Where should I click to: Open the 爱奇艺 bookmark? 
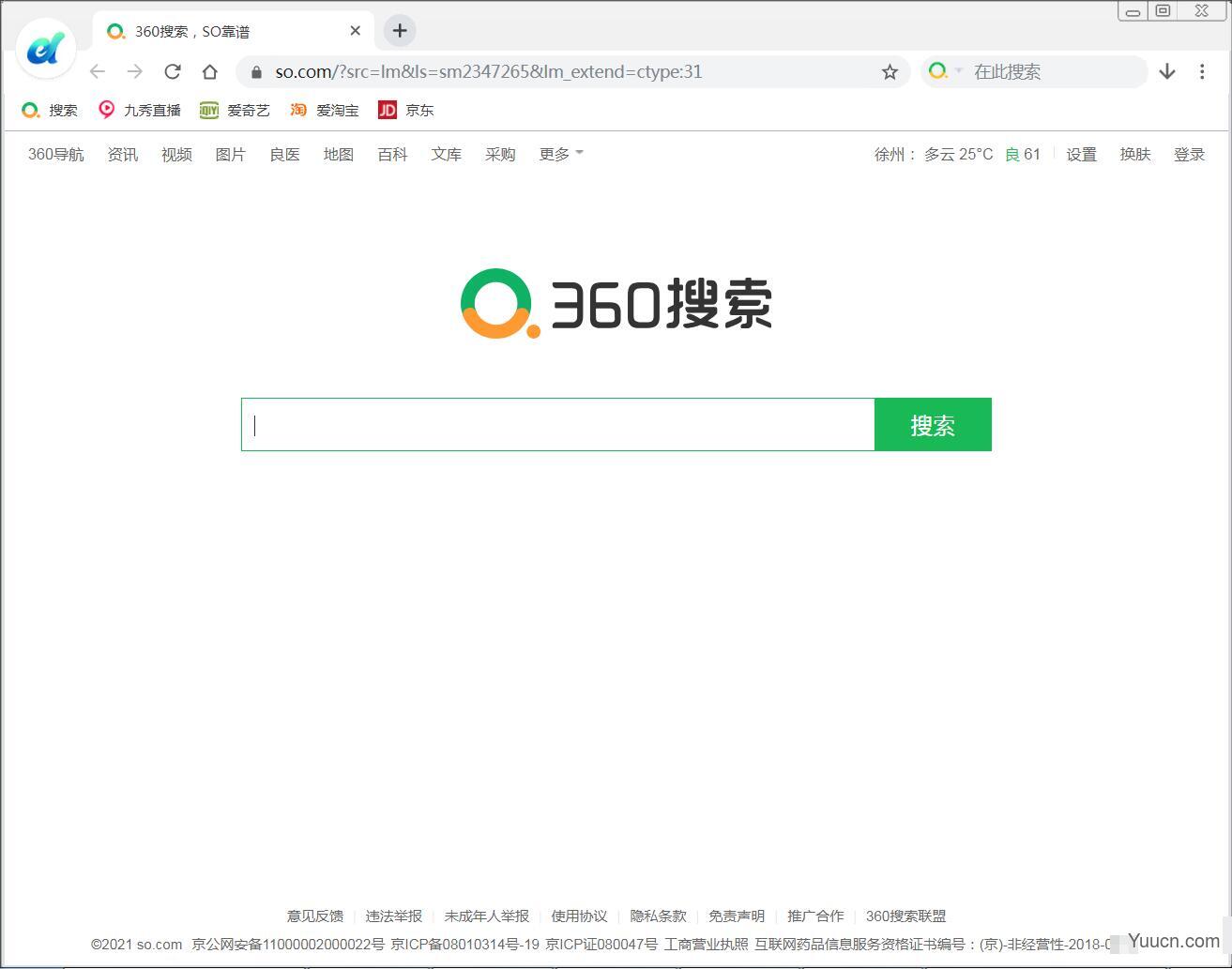pyautogui.click(x=235, y=110)
